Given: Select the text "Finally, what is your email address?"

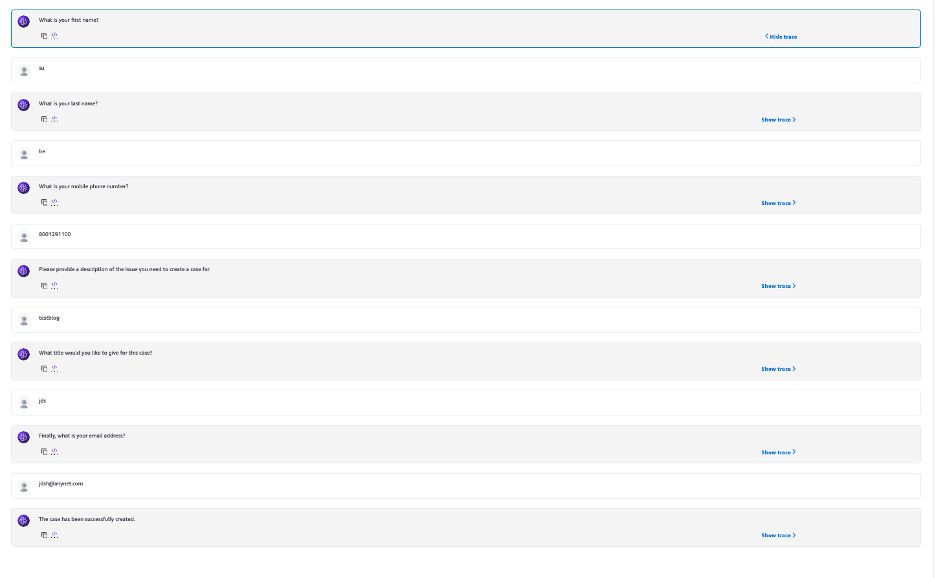Looking at the screenshot, I should coord(82,436).
